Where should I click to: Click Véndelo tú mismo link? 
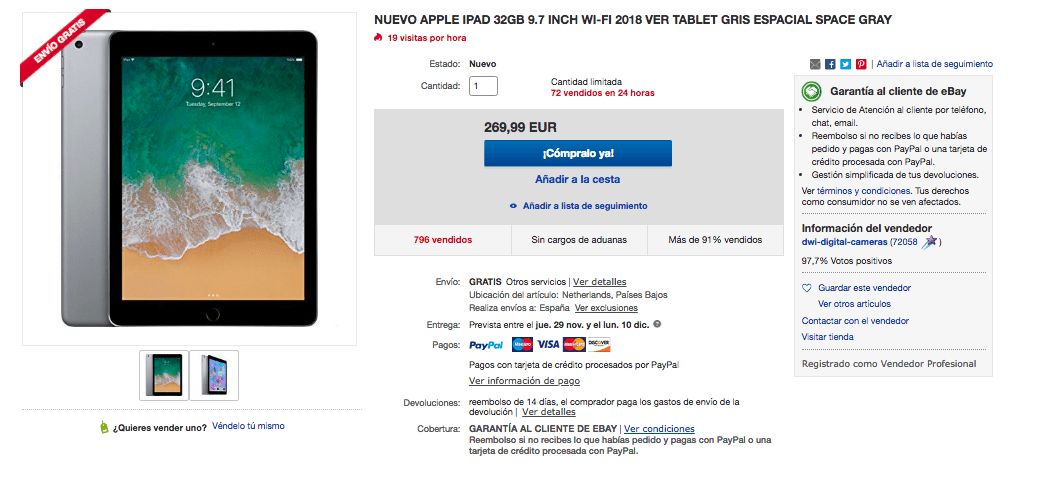click(248, 426)
